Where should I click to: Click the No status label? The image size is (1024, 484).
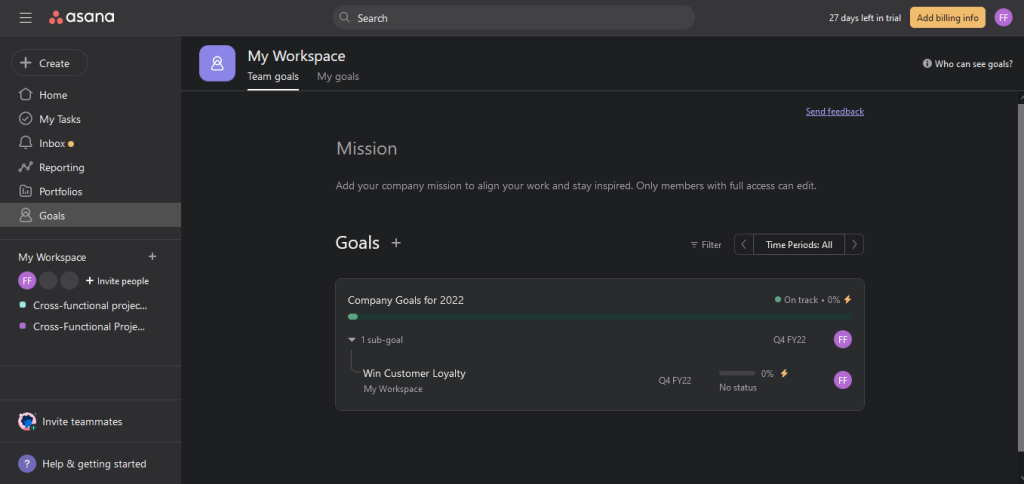(x=738, y=388)
